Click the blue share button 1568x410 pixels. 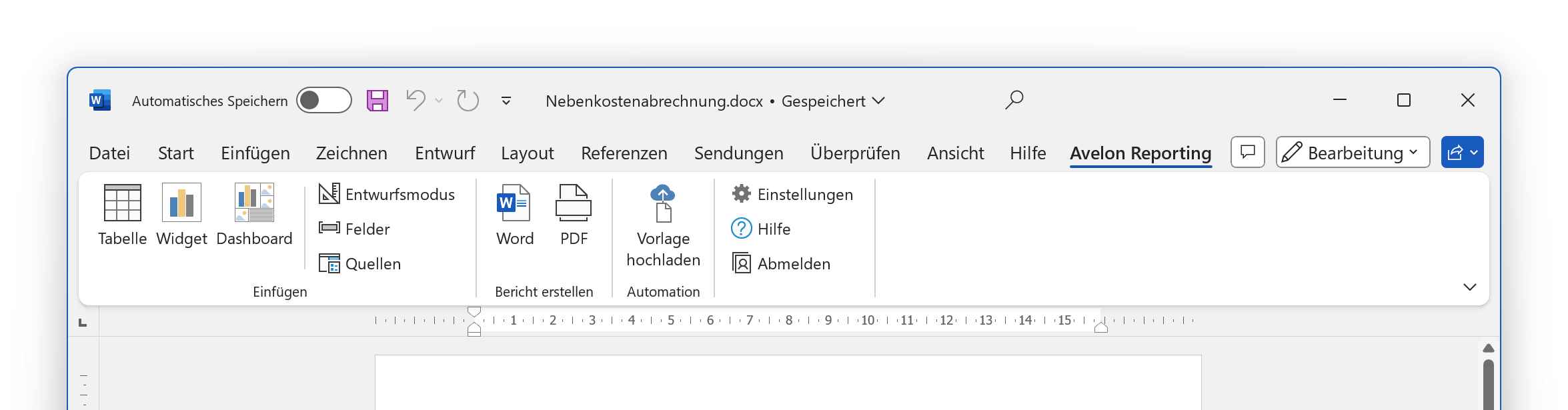click(x=1462, y=152)
